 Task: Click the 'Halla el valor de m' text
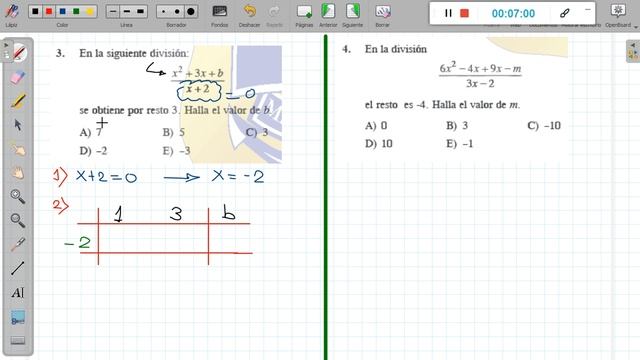tap(476, 105)
